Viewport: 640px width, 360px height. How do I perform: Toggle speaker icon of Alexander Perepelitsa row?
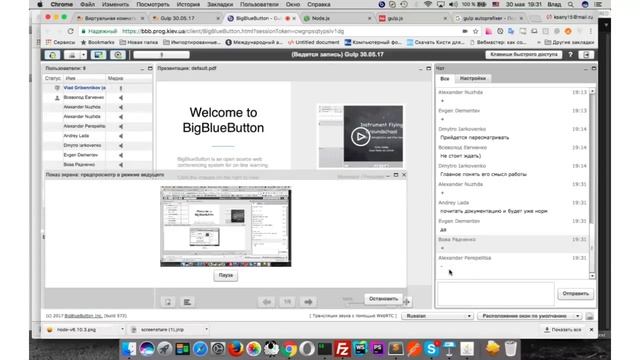pyautogui.click(x=121, y=126)
